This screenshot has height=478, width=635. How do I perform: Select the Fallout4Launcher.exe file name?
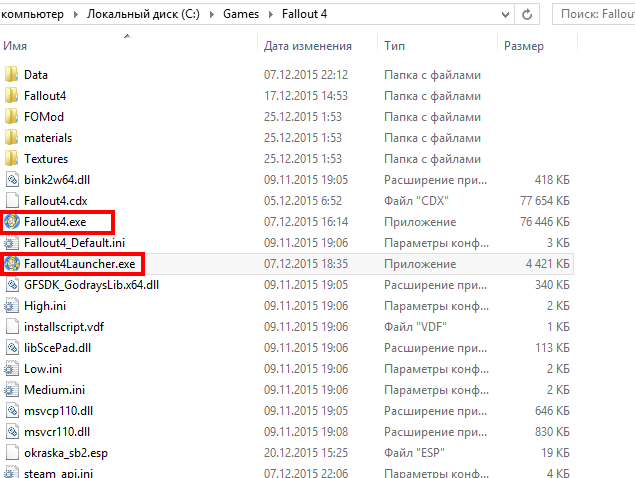tap(79, 264)
